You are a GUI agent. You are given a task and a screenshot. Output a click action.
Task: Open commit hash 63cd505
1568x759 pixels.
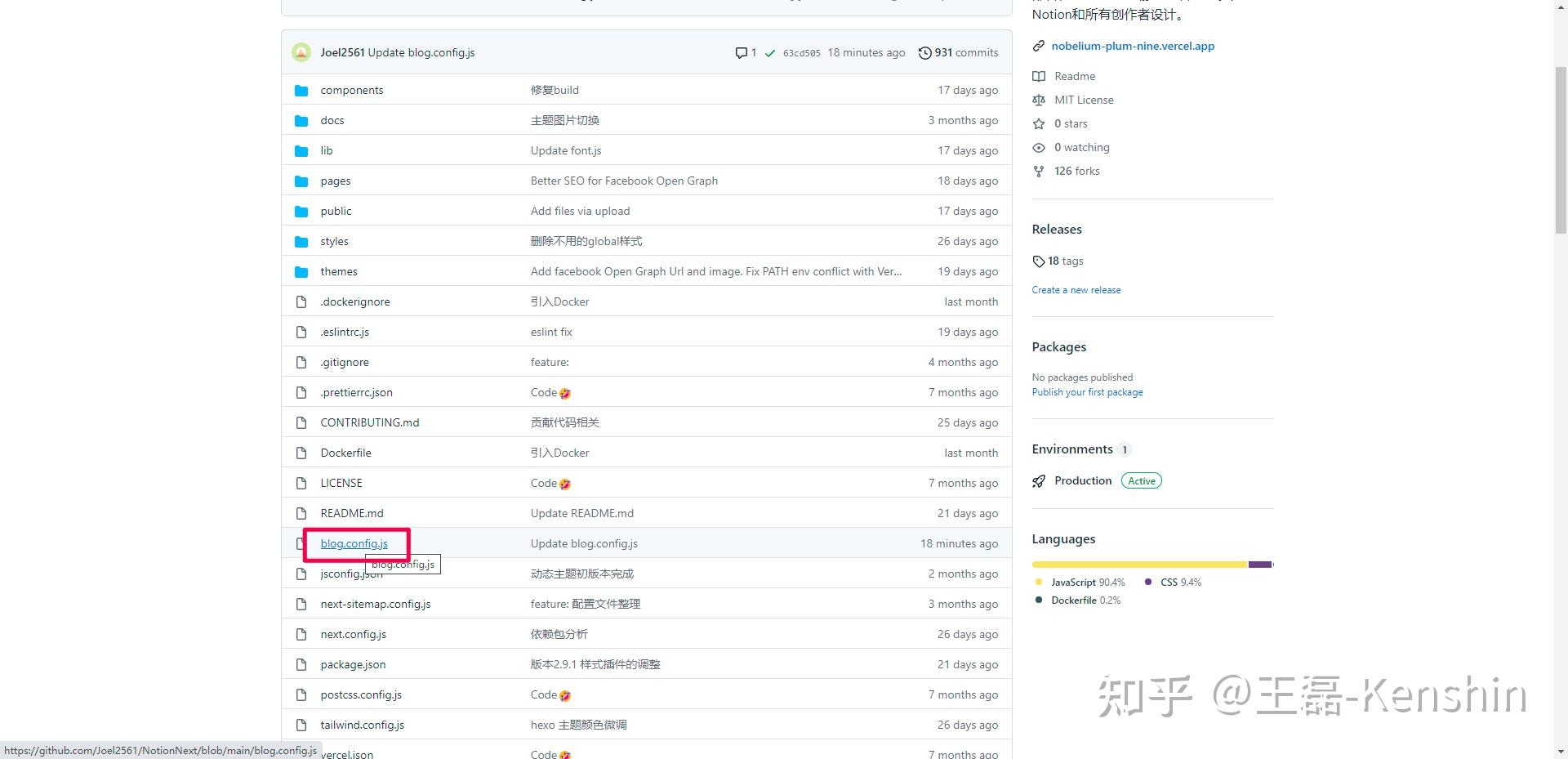point(801,53)
